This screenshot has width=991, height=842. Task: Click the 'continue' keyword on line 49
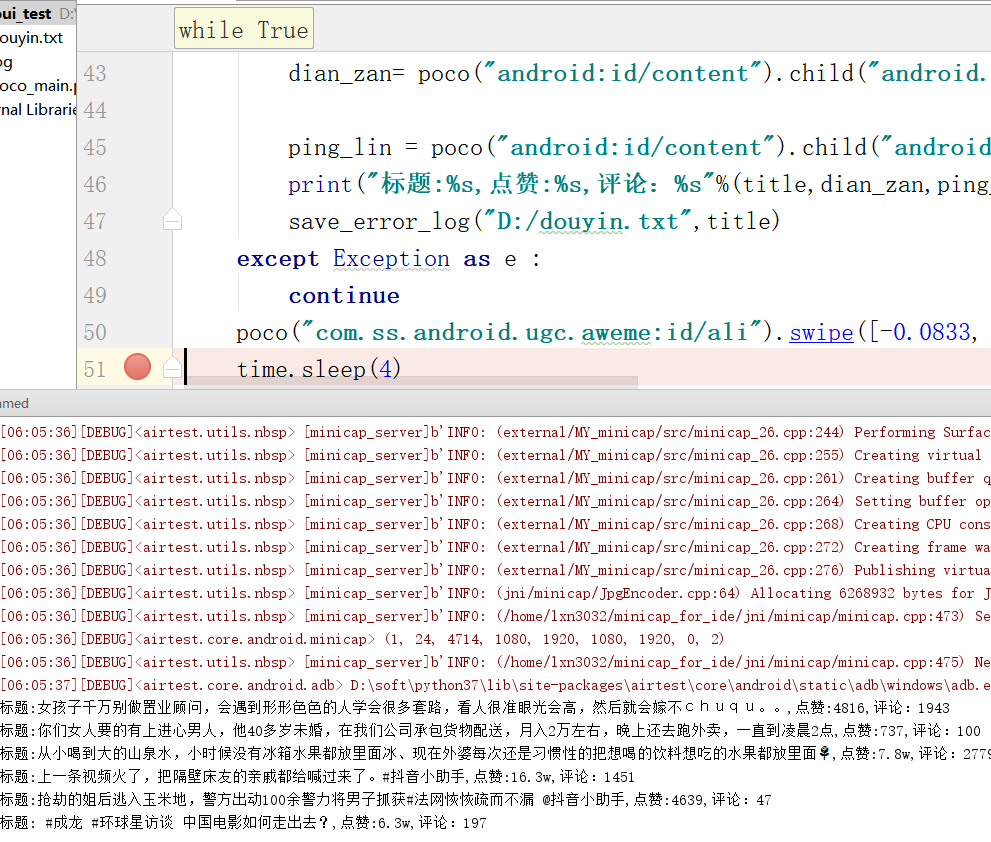pos(344,295)
